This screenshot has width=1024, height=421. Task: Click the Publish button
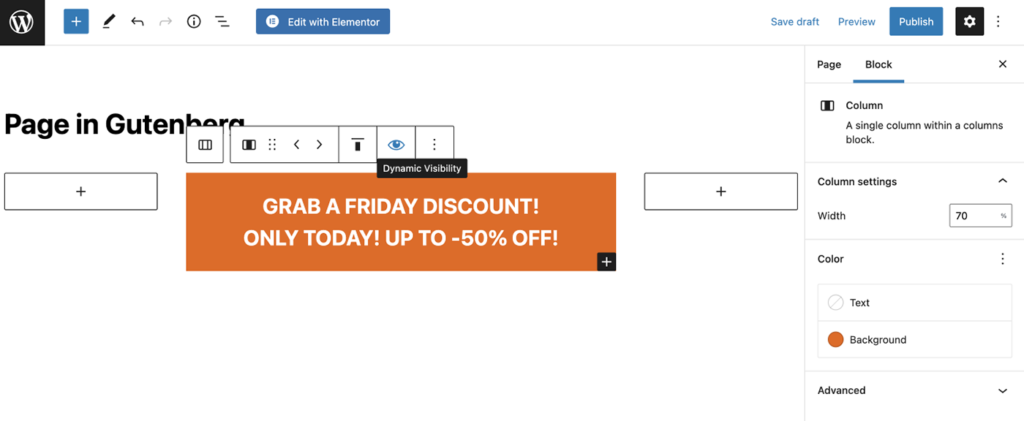(x=916, y=22)
